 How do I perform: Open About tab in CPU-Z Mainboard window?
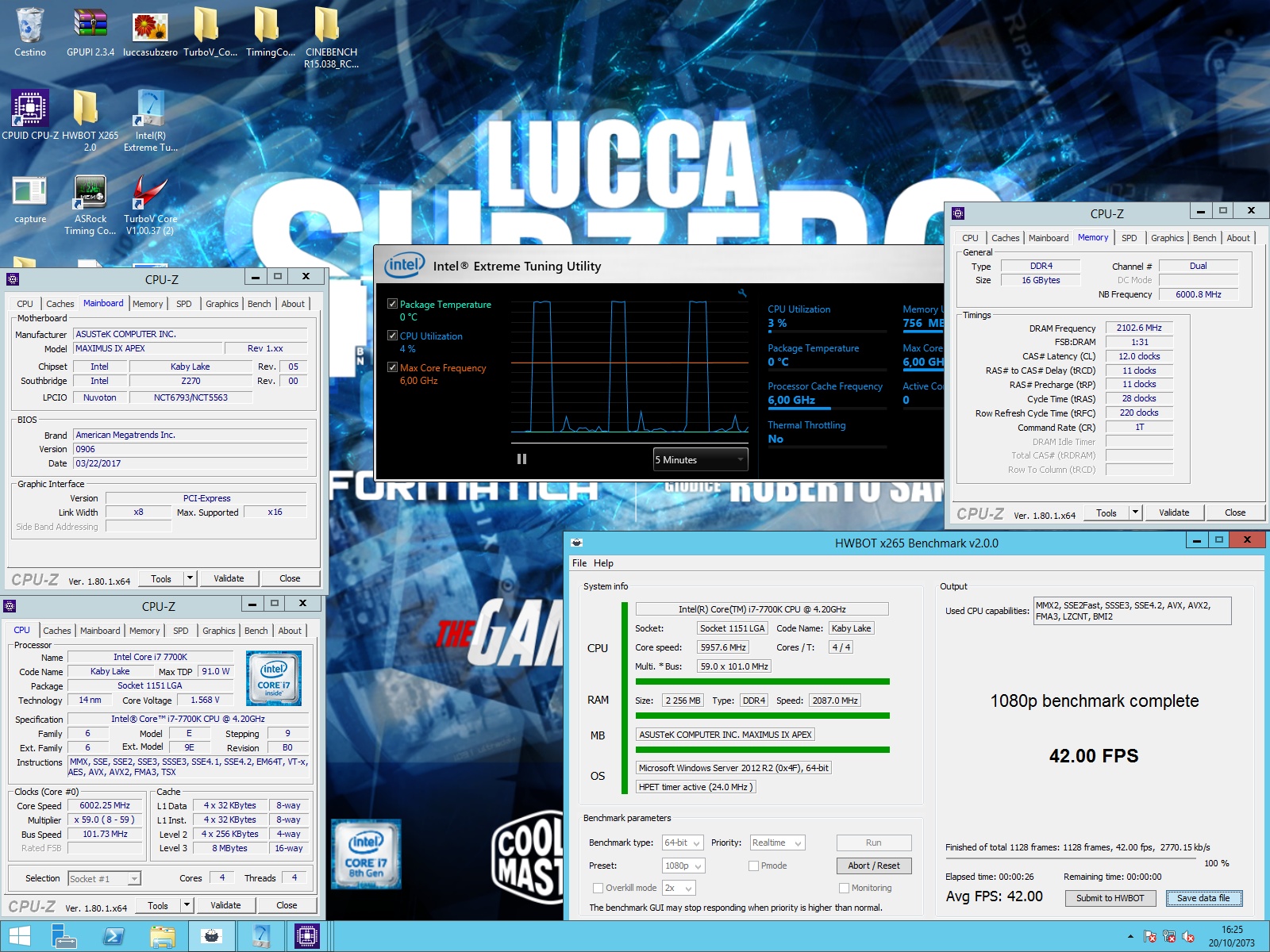pos(293,304)
